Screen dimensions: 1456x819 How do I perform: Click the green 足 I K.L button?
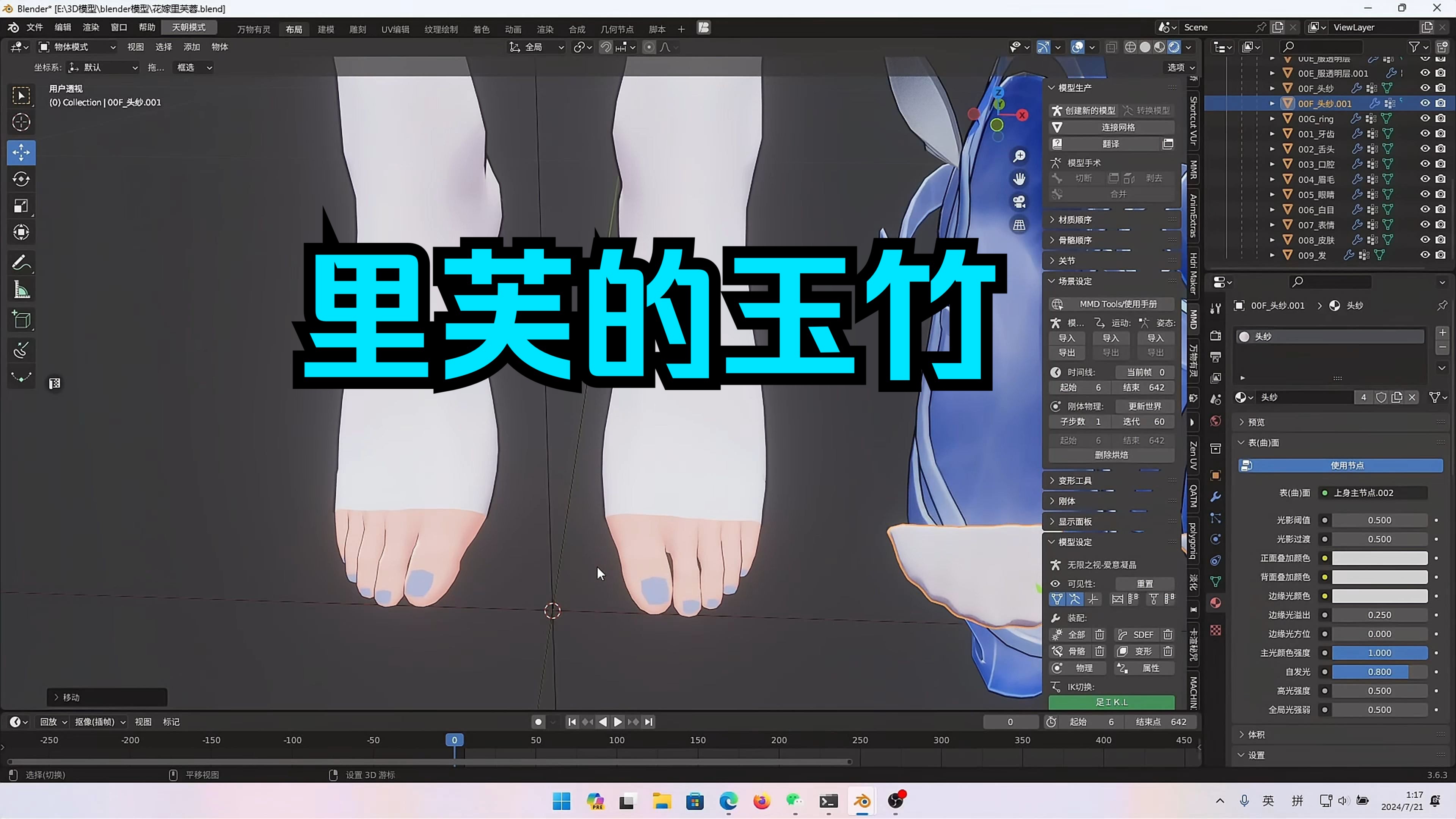pyautogui.click(x=1112, y=702)
